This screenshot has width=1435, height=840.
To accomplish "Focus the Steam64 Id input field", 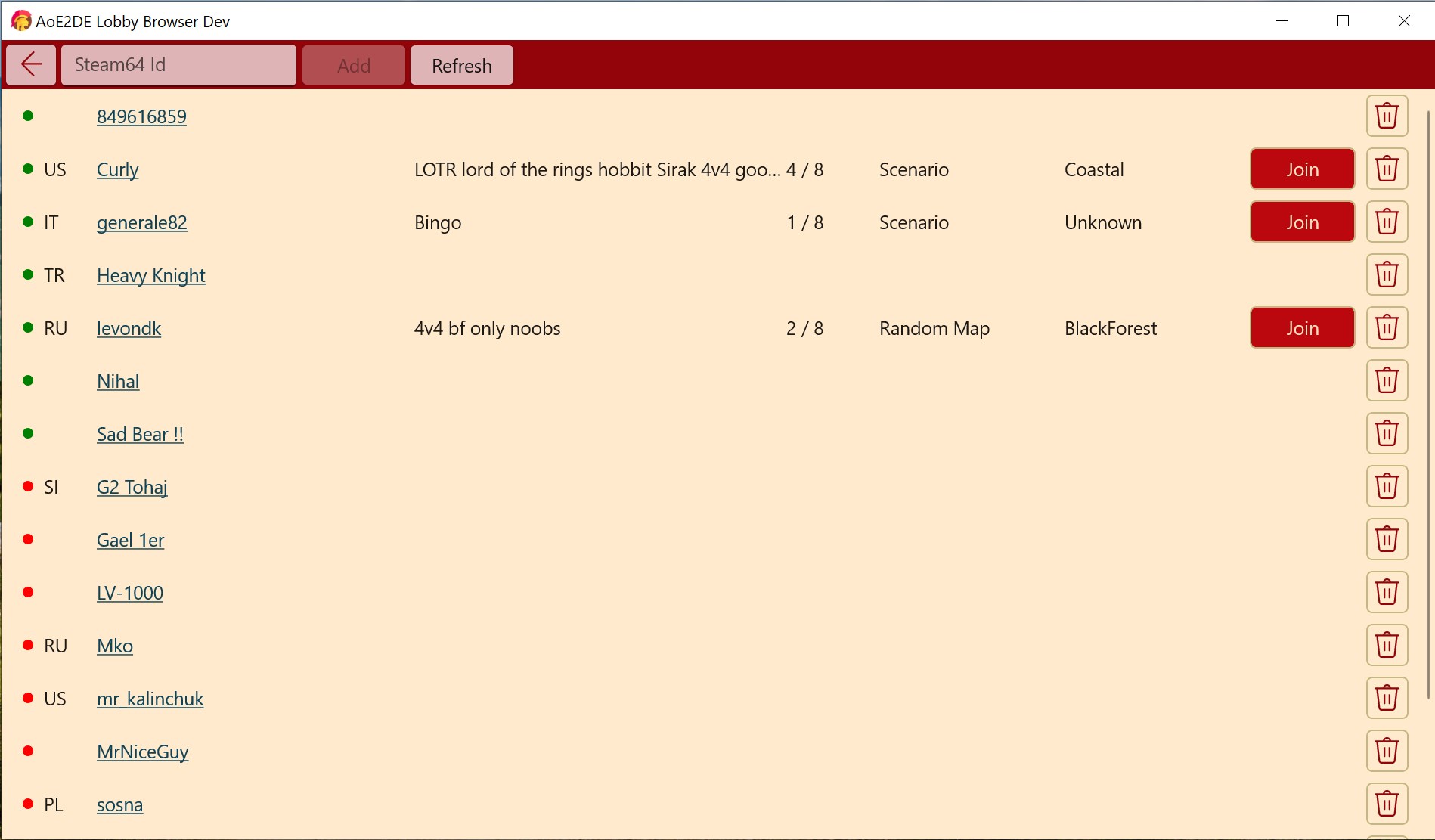I will click(178, 65).
